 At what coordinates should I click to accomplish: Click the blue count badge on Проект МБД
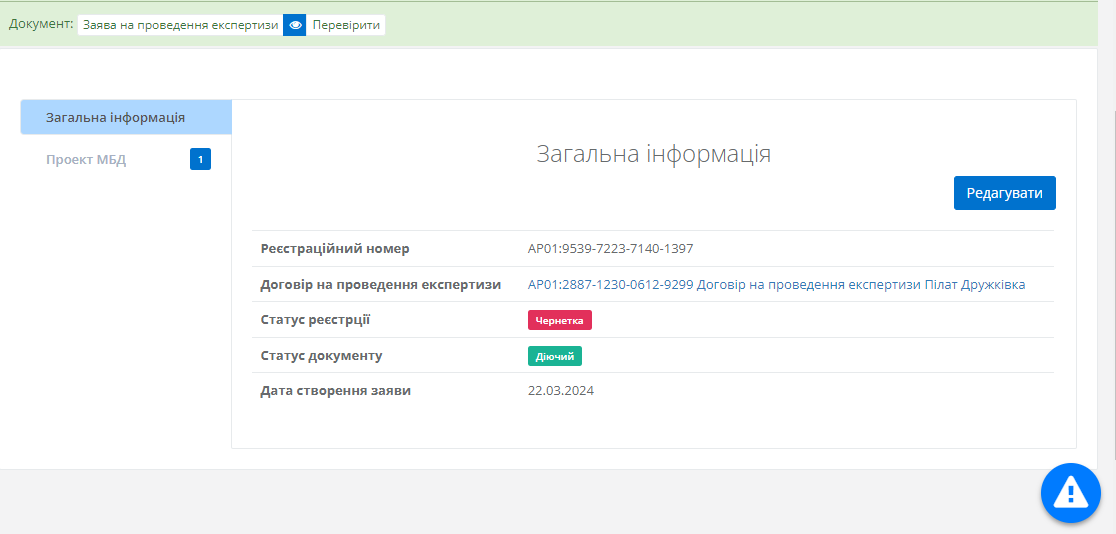click(x=200, y=159)
